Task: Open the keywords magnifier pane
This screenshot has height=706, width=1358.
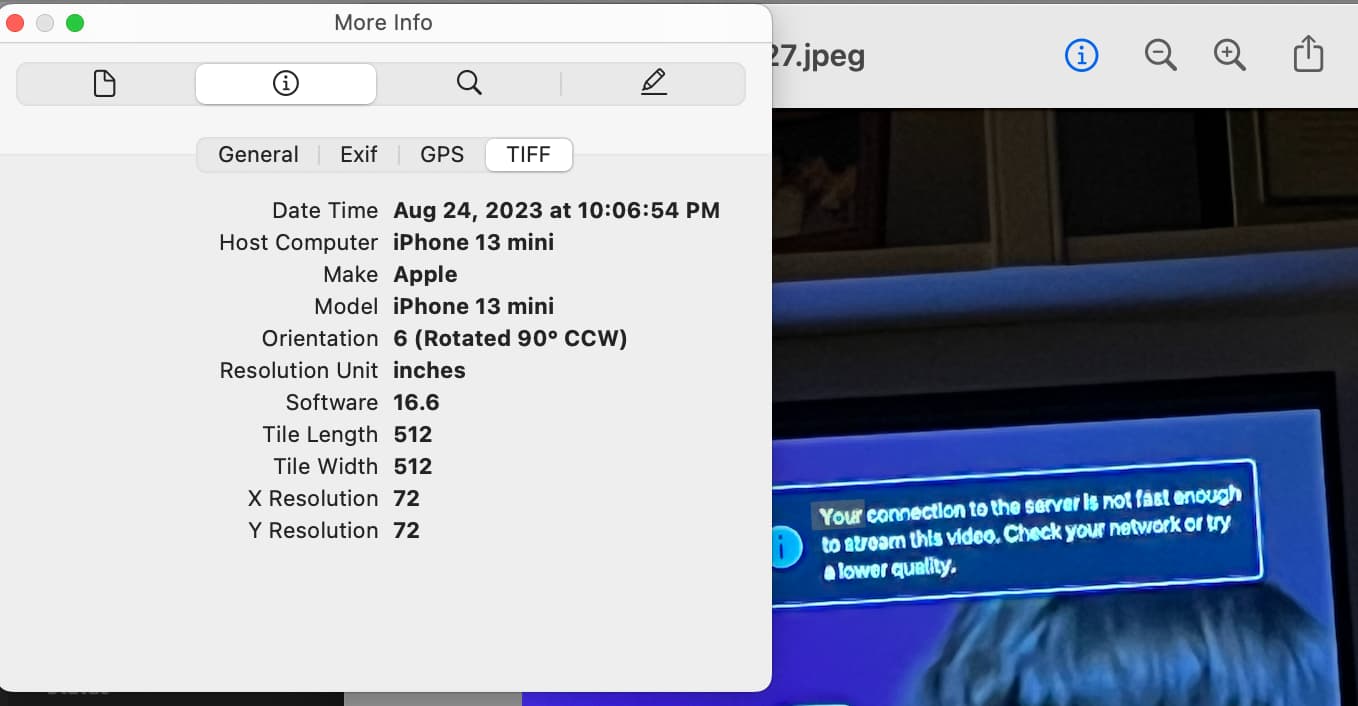Action: (x=469, y=84)
